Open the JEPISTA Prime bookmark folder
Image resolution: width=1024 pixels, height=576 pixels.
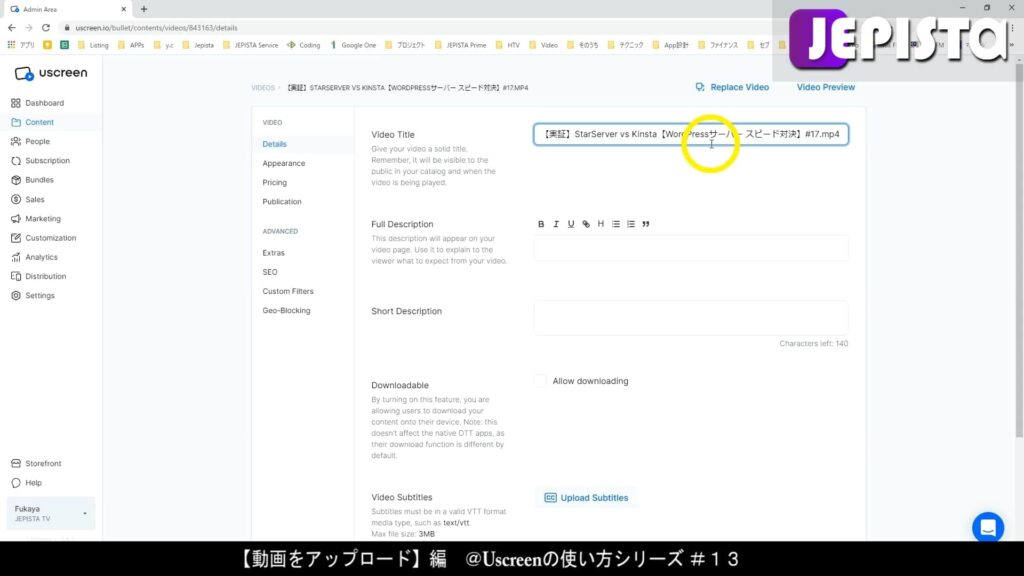coord(460,45)
